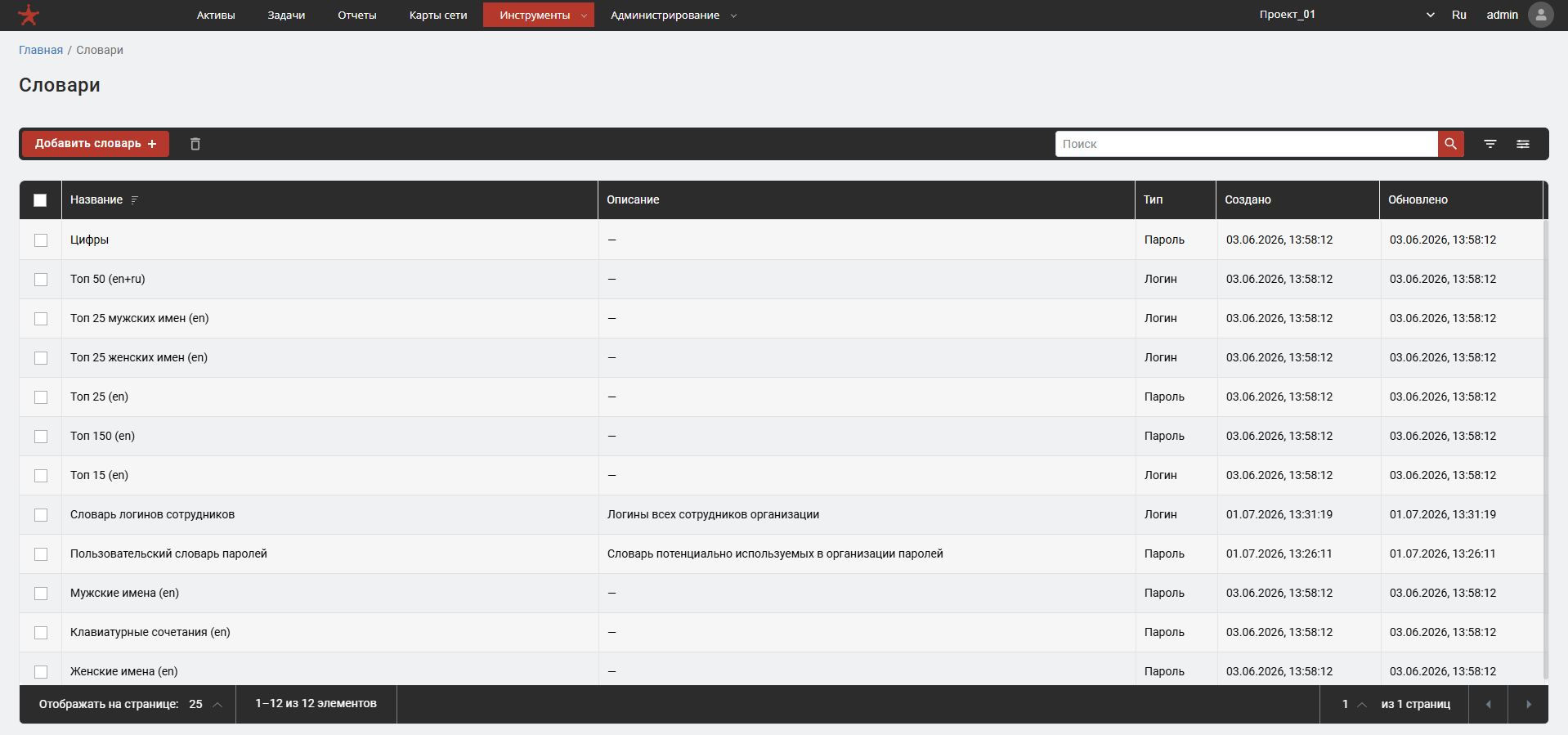Open column settings icon in toolbar
Screen dimensions: 1568x735
tap(1523, 144)
